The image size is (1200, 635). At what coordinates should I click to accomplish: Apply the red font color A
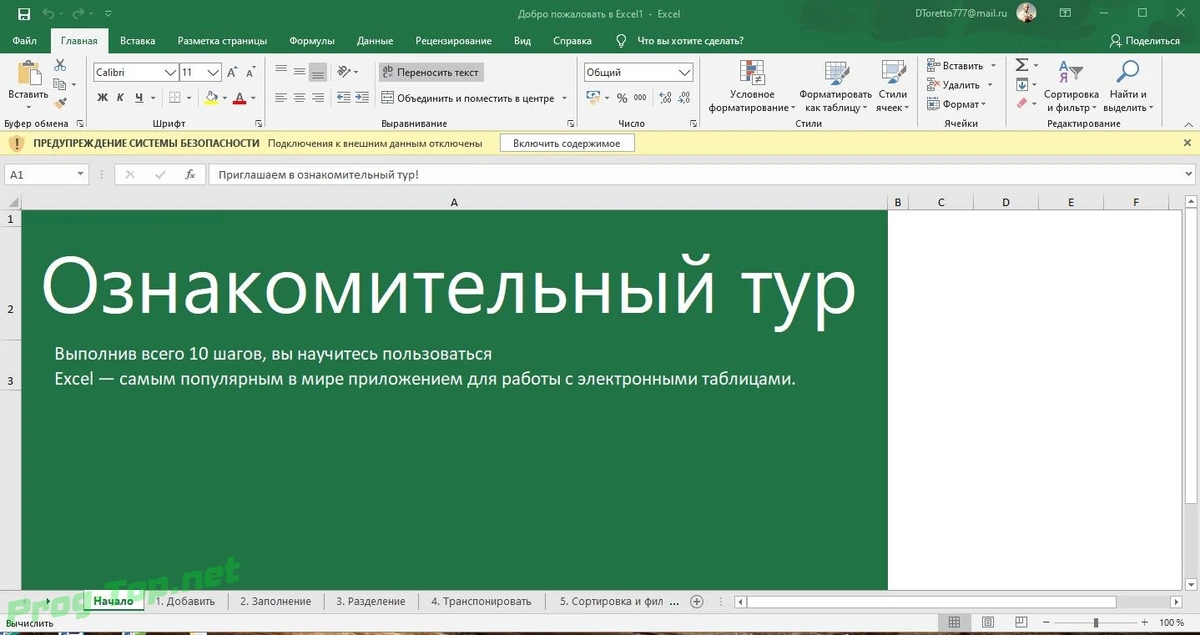240,98
